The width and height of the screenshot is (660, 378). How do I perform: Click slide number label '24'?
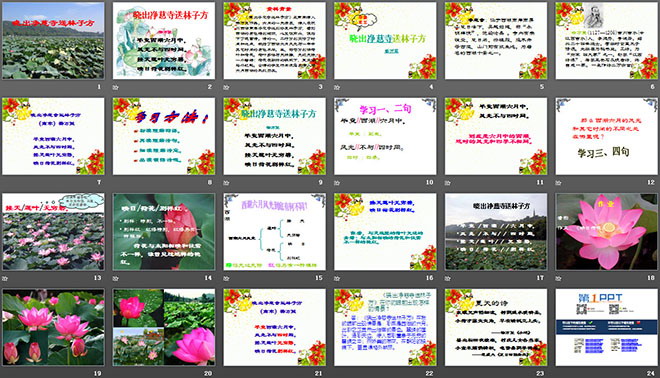click(651, 373)
